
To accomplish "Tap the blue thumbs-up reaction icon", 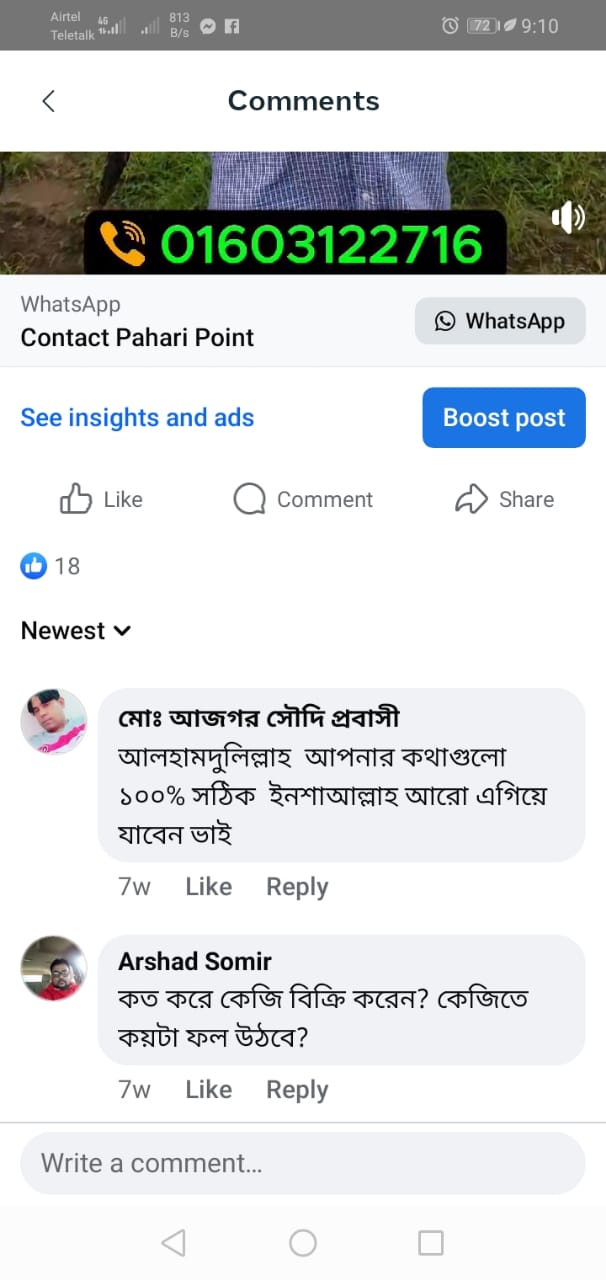I will [x=32, y=566].
